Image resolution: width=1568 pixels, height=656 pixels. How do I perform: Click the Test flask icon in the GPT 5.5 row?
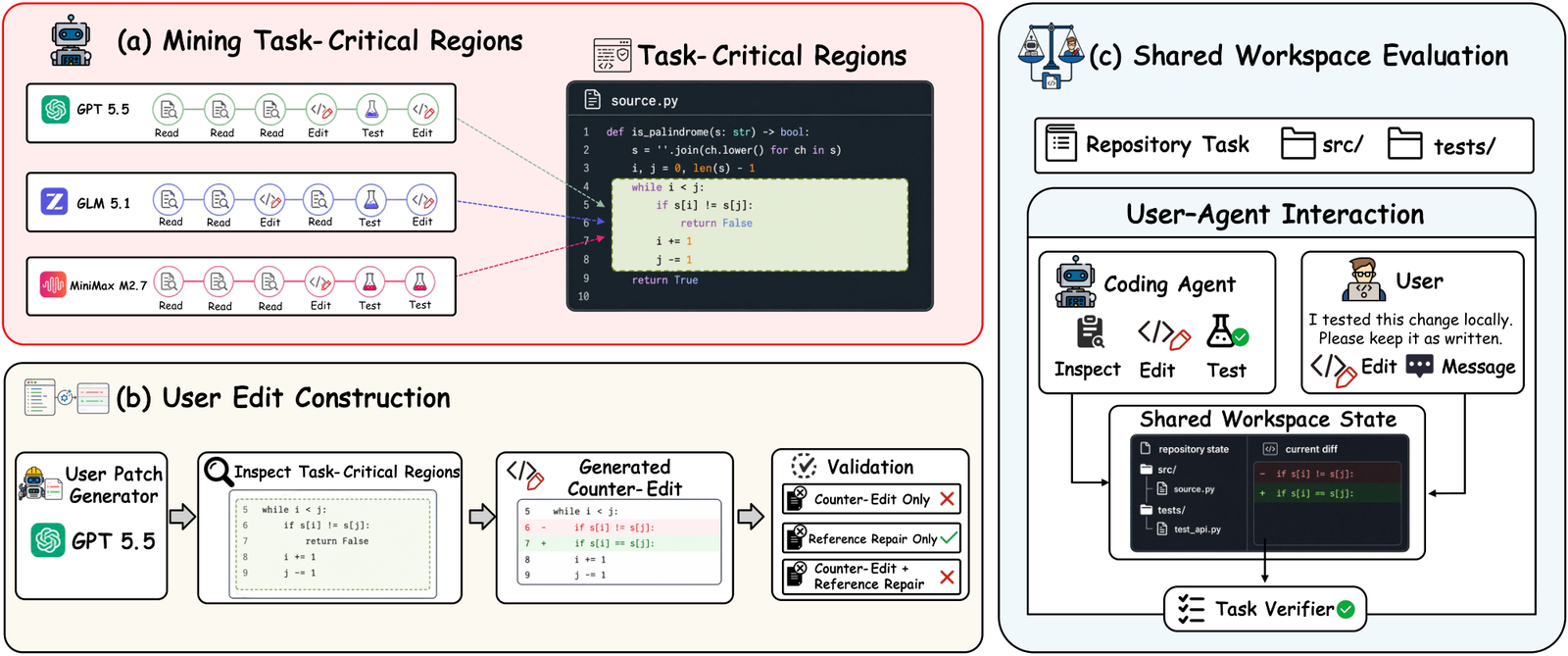(x=371, y=110)
